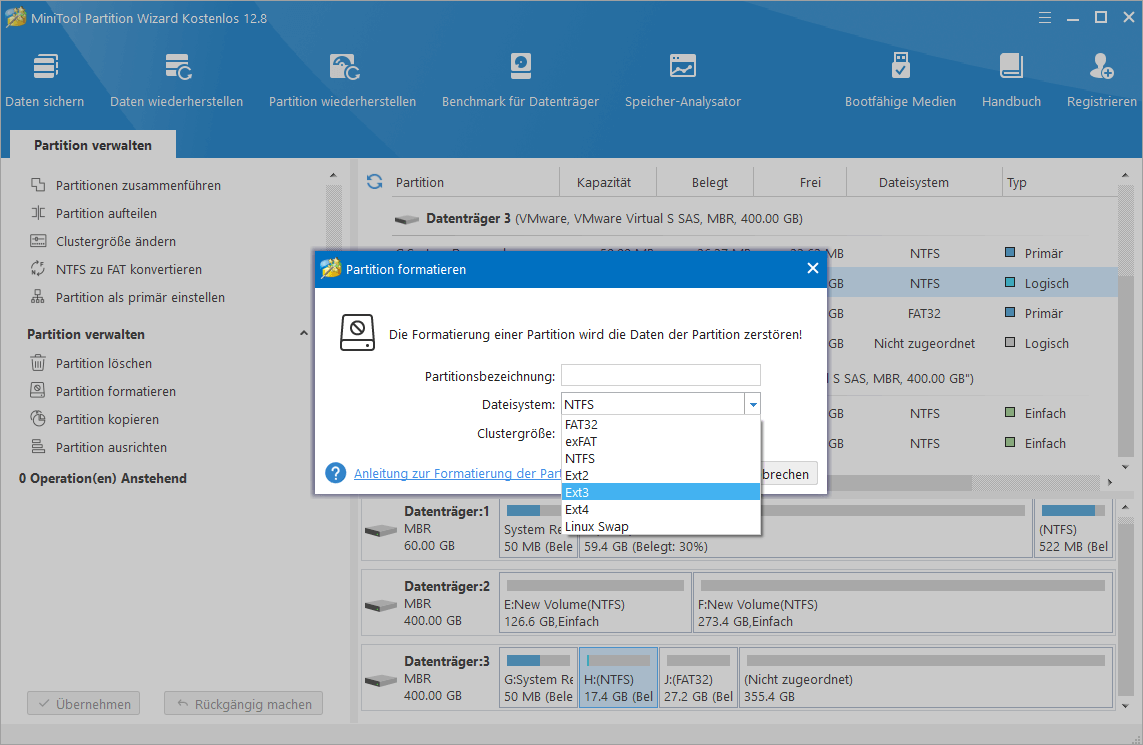Click the Partitionsbezeichnung text field
The image size is (1143, 745).
(660, 376)
